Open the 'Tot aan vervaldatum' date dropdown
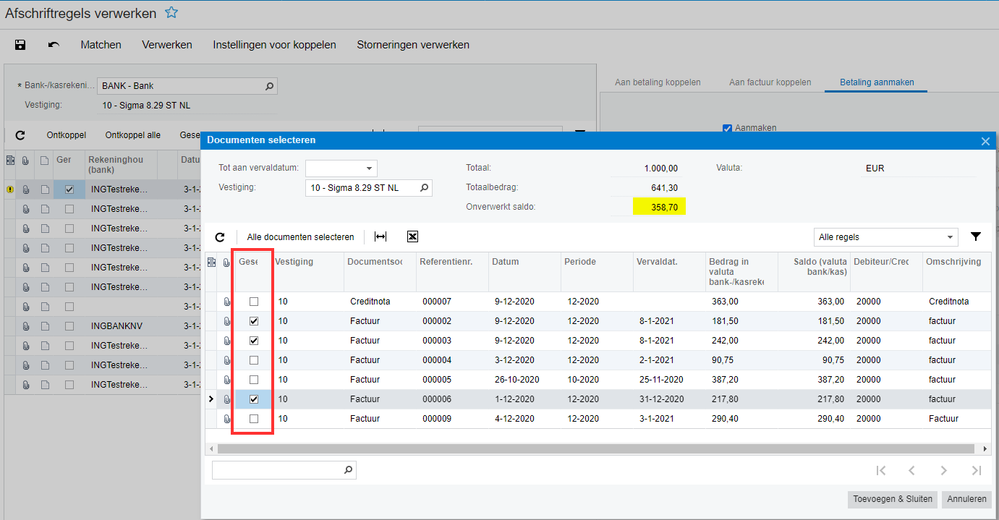The image size is (999, 520). pyautogui.click(x=369, y=168)
